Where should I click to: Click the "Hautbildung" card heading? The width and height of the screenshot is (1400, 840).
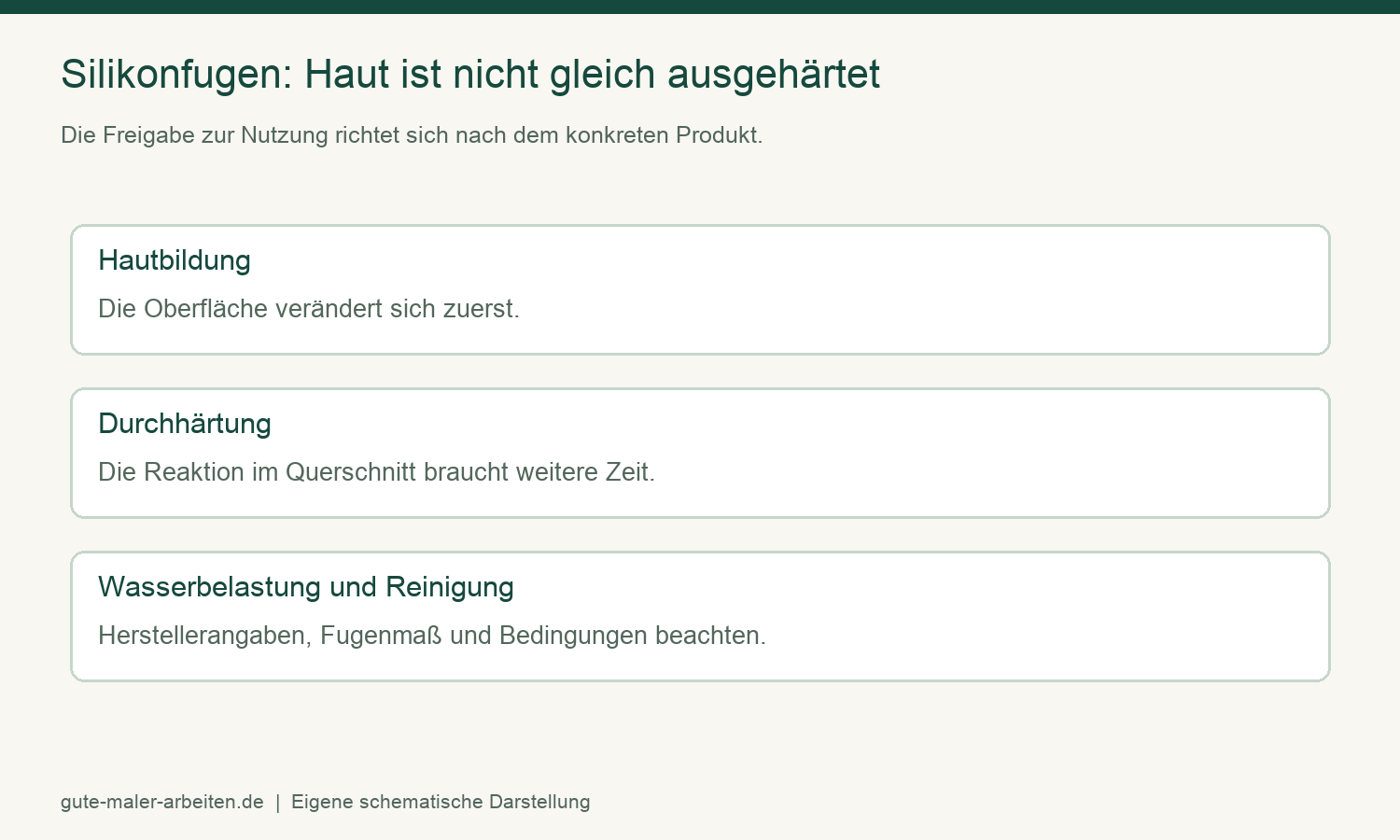[x=175, y=260]
